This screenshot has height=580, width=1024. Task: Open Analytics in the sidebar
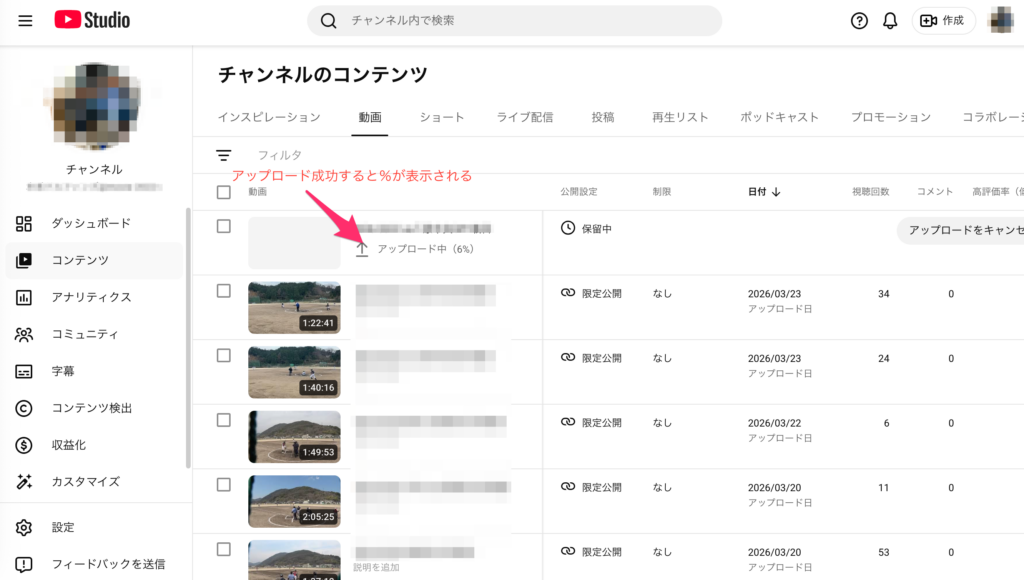[x=92, y=297]
